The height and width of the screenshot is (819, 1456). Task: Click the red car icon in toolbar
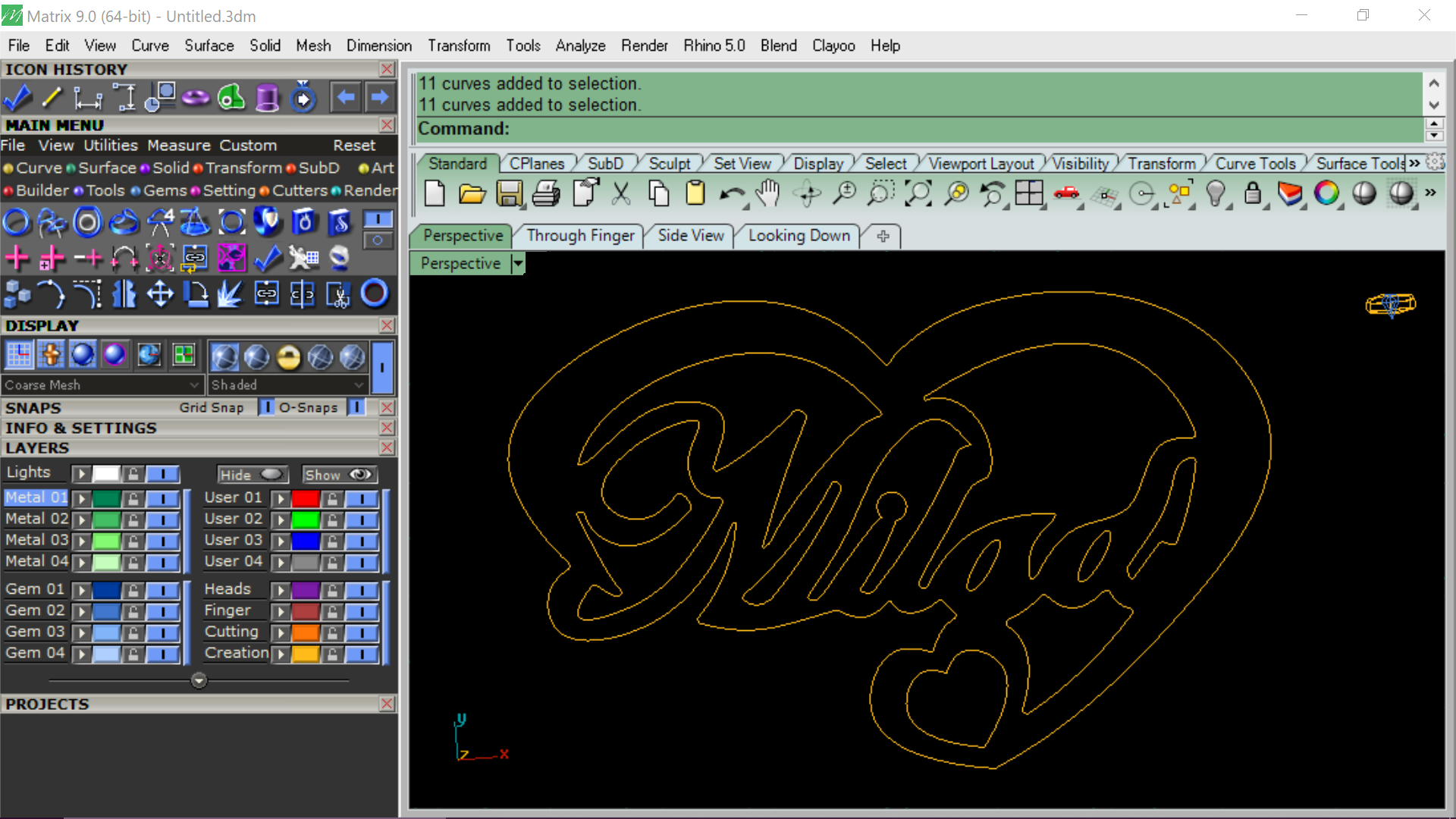(x=1066, y=194)
